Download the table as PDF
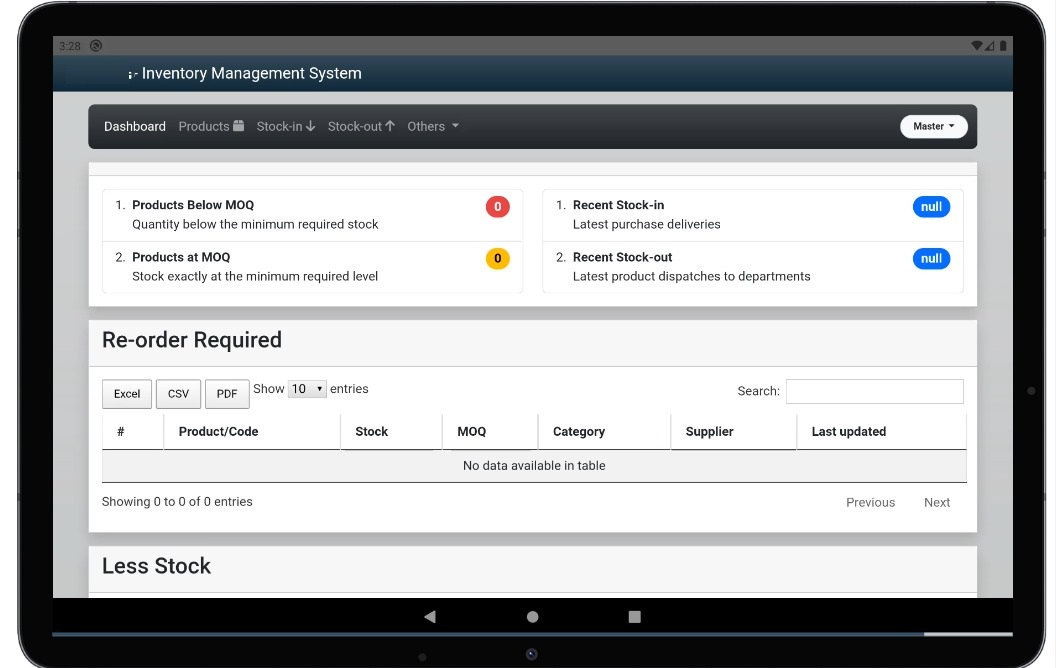 click(227, 393)
